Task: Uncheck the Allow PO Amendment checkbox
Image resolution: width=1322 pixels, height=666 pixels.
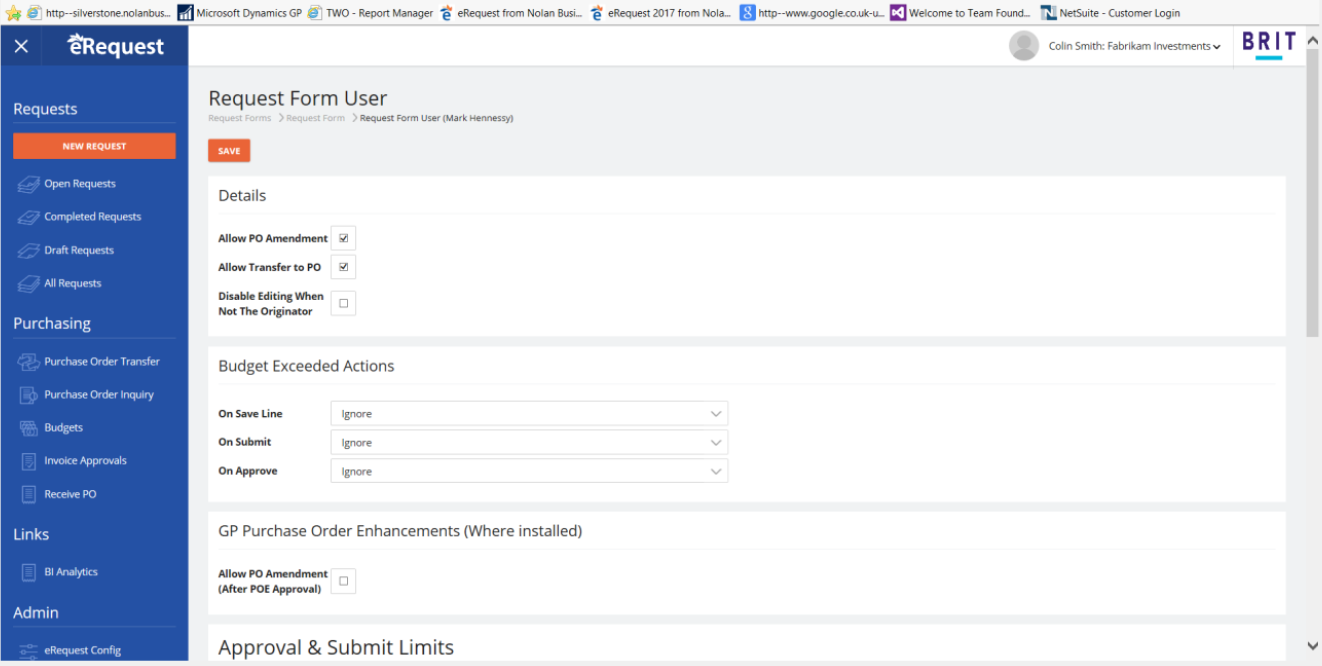Action: point(343,238)
